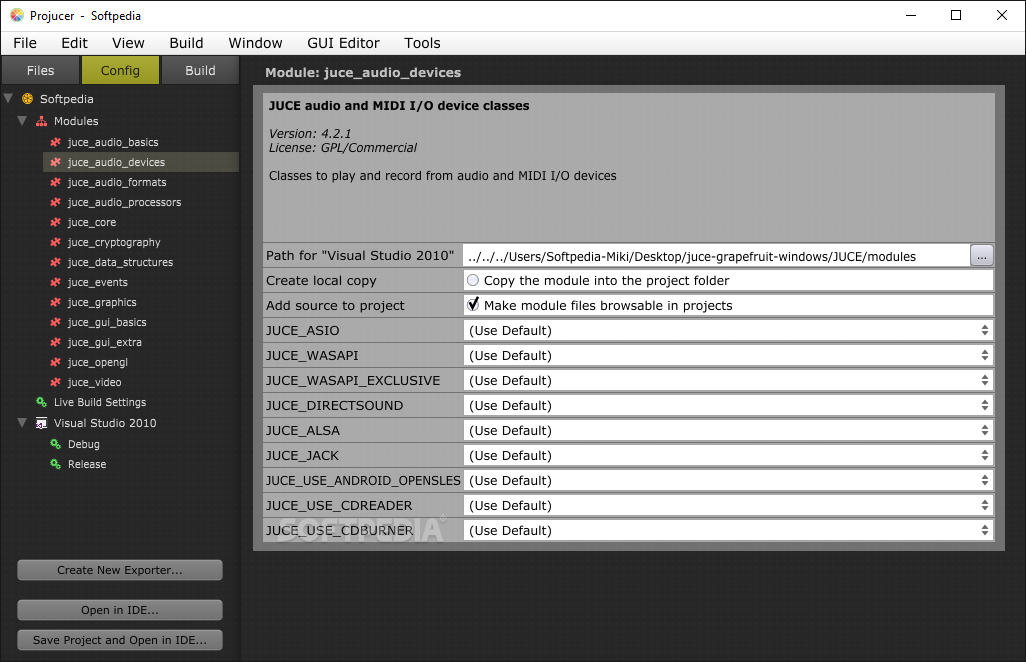Click the juce_events module icon
The height and width of the screenshot is (662, 1026).
[56, 282]
